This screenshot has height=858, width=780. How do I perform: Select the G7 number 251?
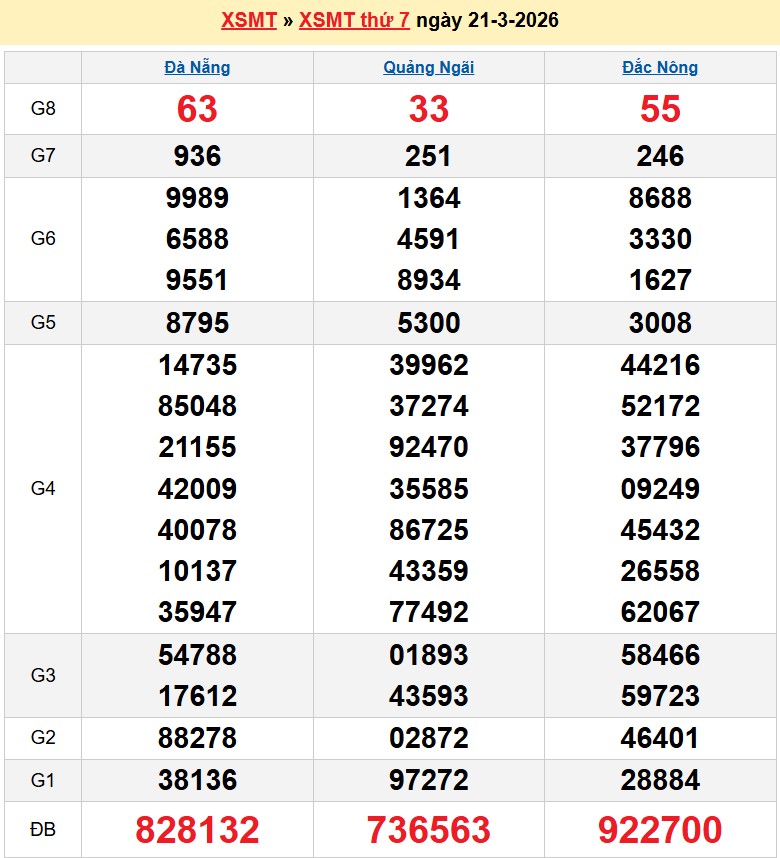428,156
